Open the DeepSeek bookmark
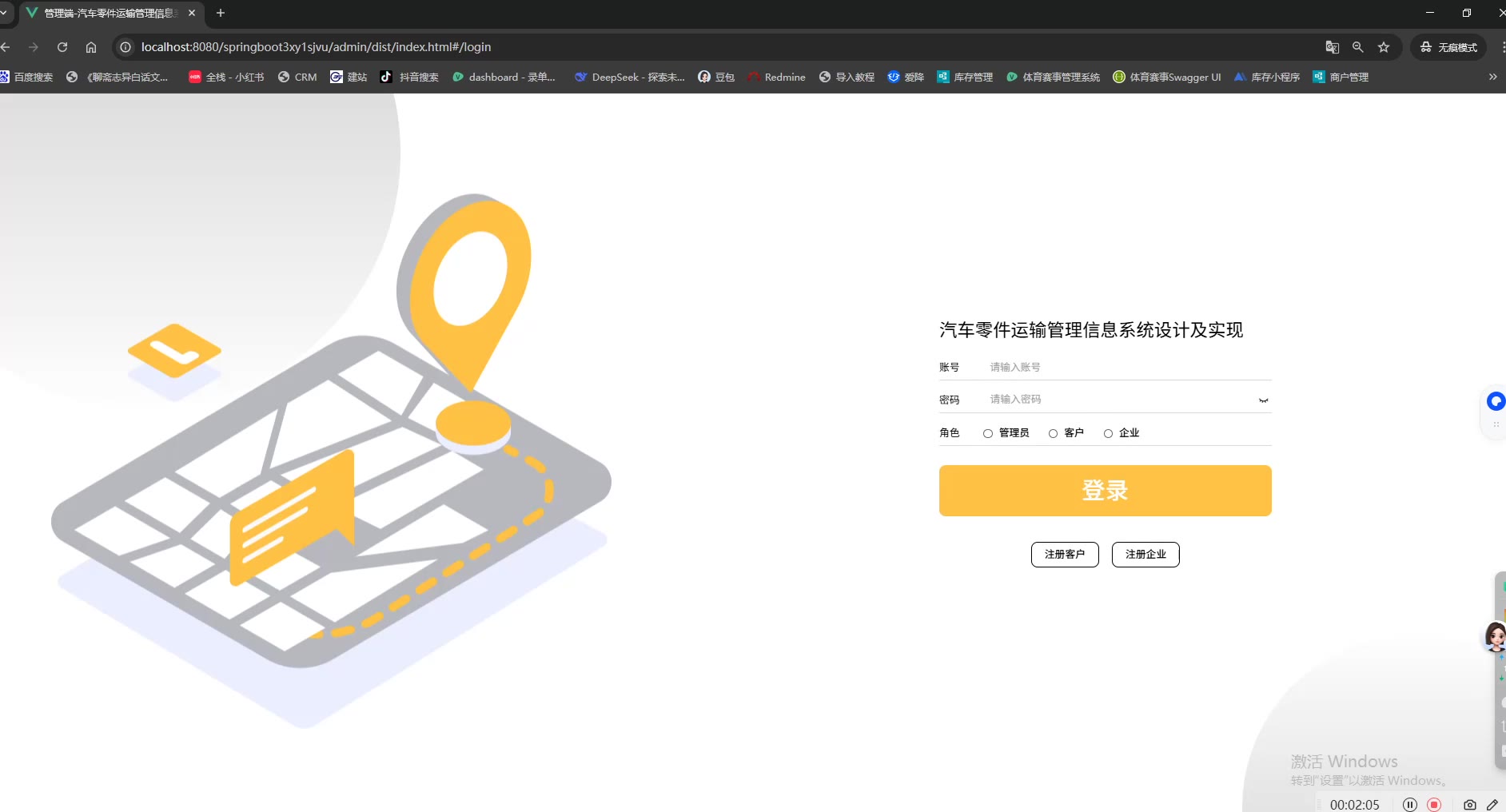 [x=630, y=77]
